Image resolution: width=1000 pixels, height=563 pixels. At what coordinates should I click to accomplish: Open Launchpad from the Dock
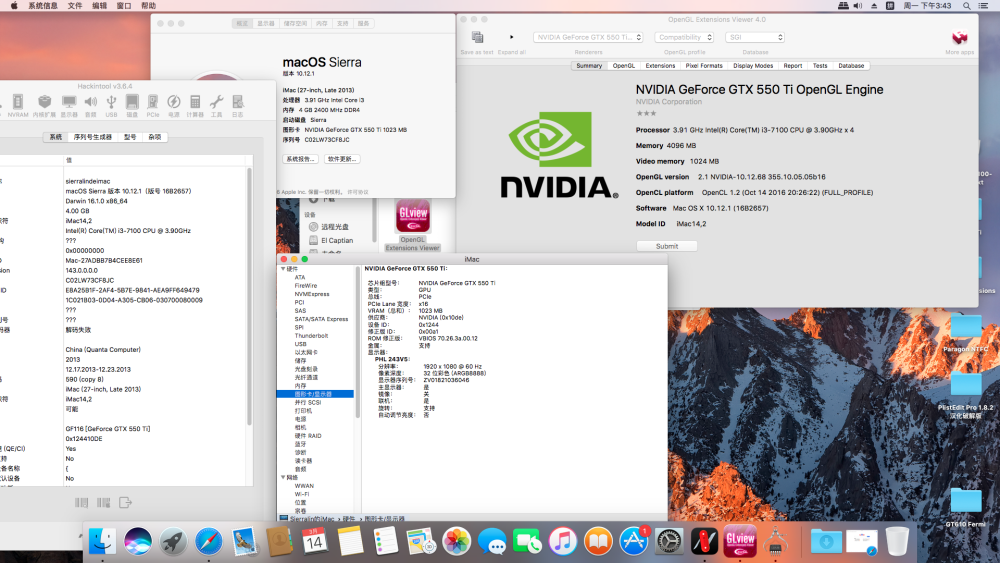coord(173,541)
